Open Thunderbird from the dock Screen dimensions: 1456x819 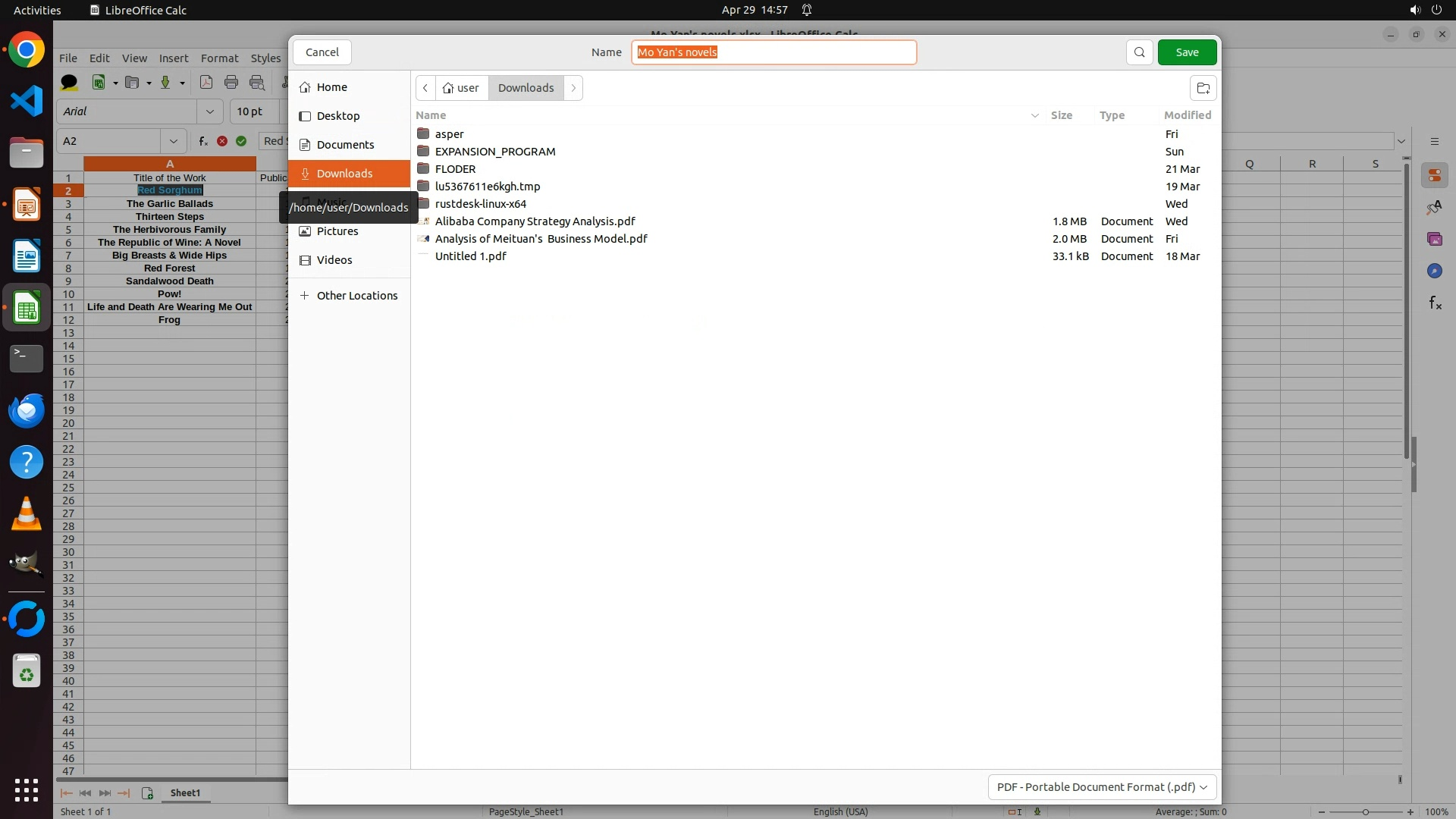click(27, 410)
